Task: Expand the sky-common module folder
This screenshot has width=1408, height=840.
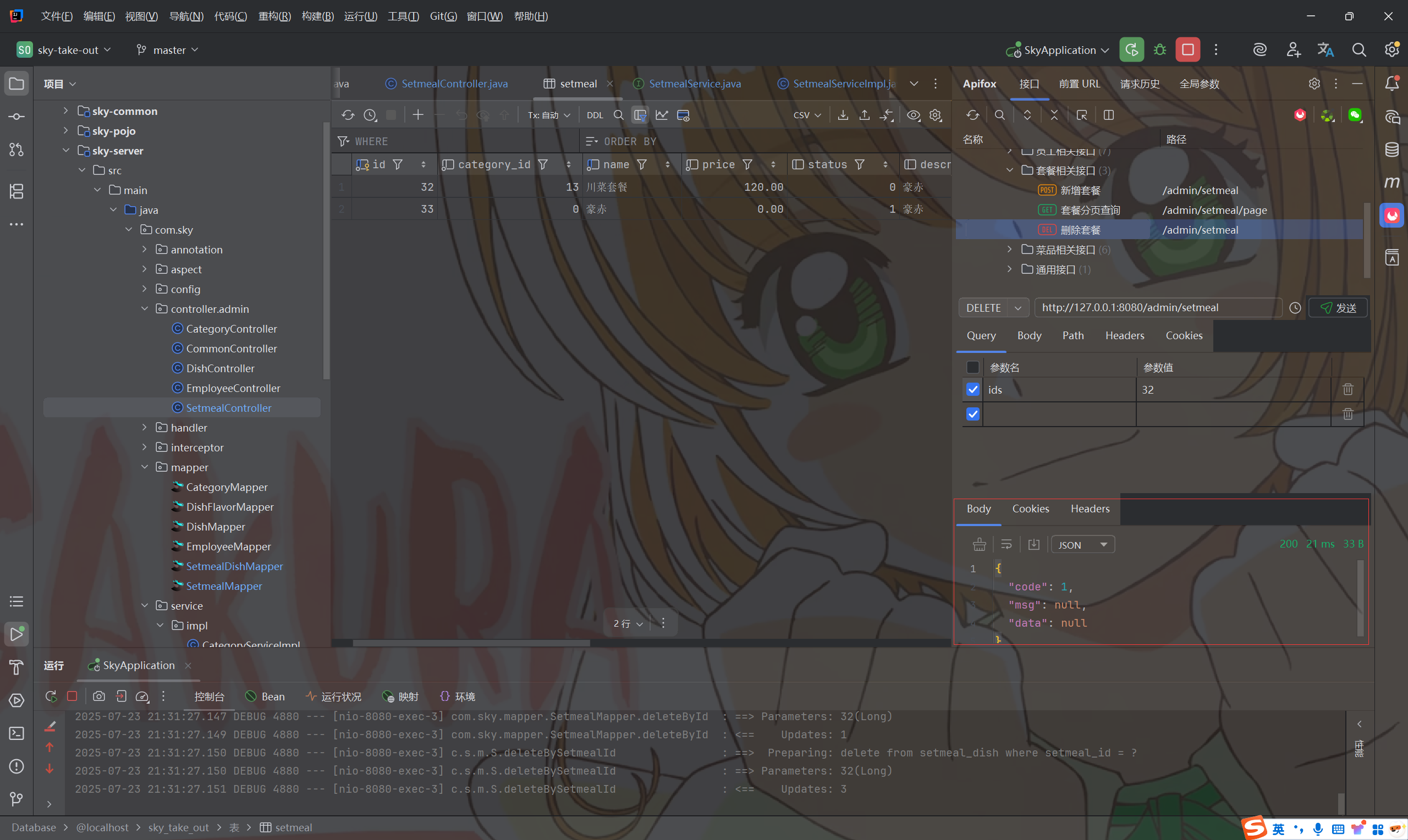Action: pos(65,111)
